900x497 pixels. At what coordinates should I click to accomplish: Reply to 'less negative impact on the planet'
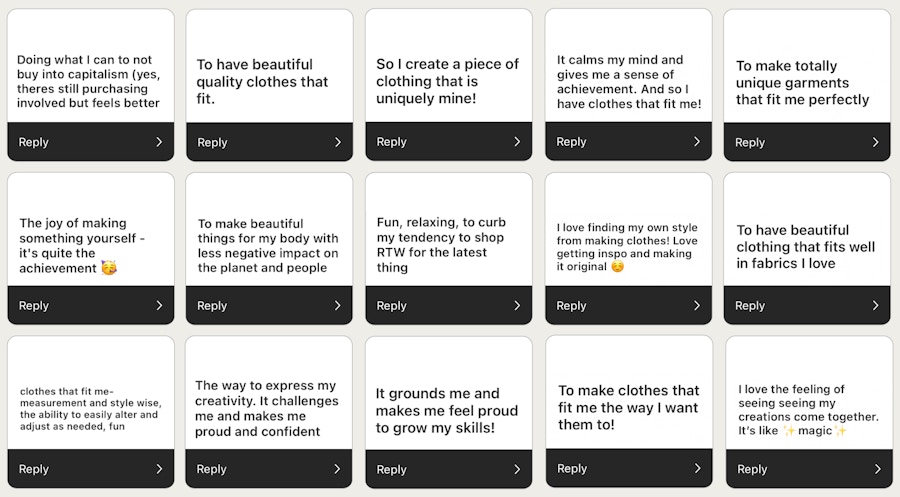pos(212,306)
